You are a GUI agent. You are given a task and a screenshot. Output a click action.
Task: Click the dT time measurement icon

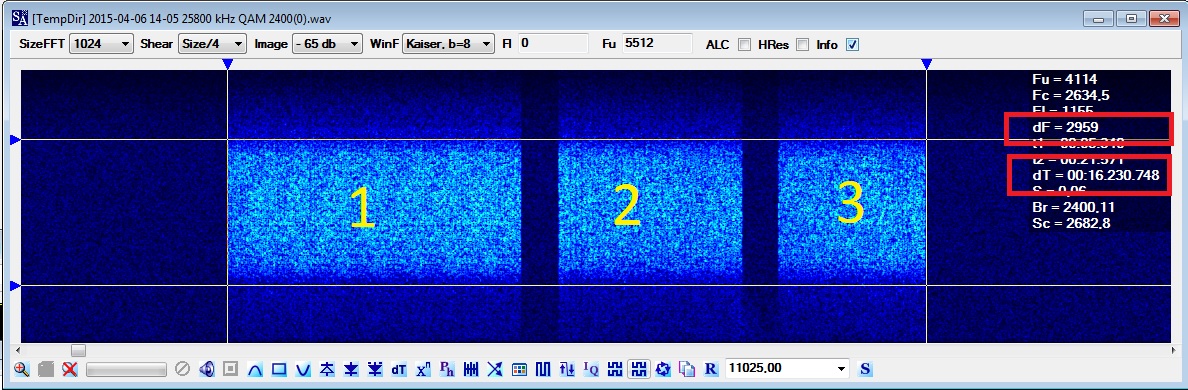pyautogui.click(x=399, y=370)
